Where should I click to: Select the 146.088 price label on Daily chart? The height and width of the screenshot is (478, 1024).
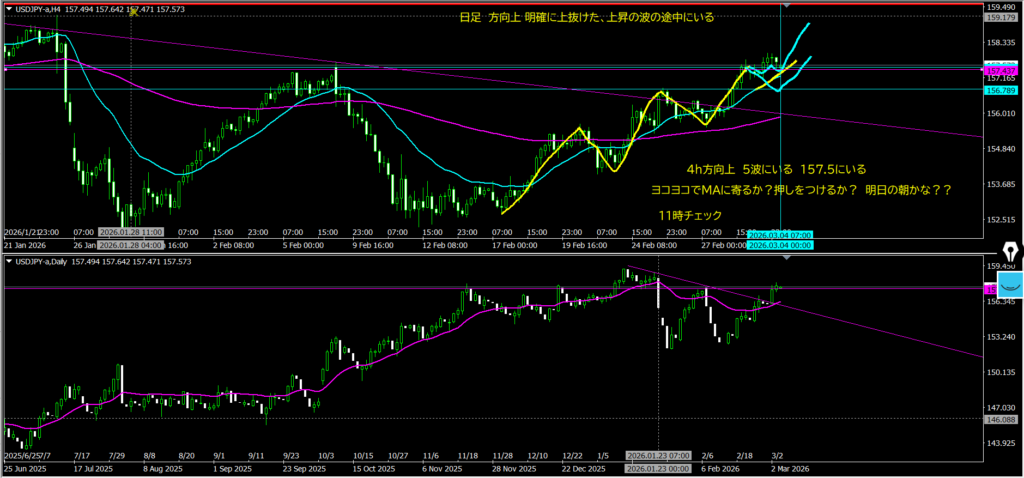tap(1001, 420)
